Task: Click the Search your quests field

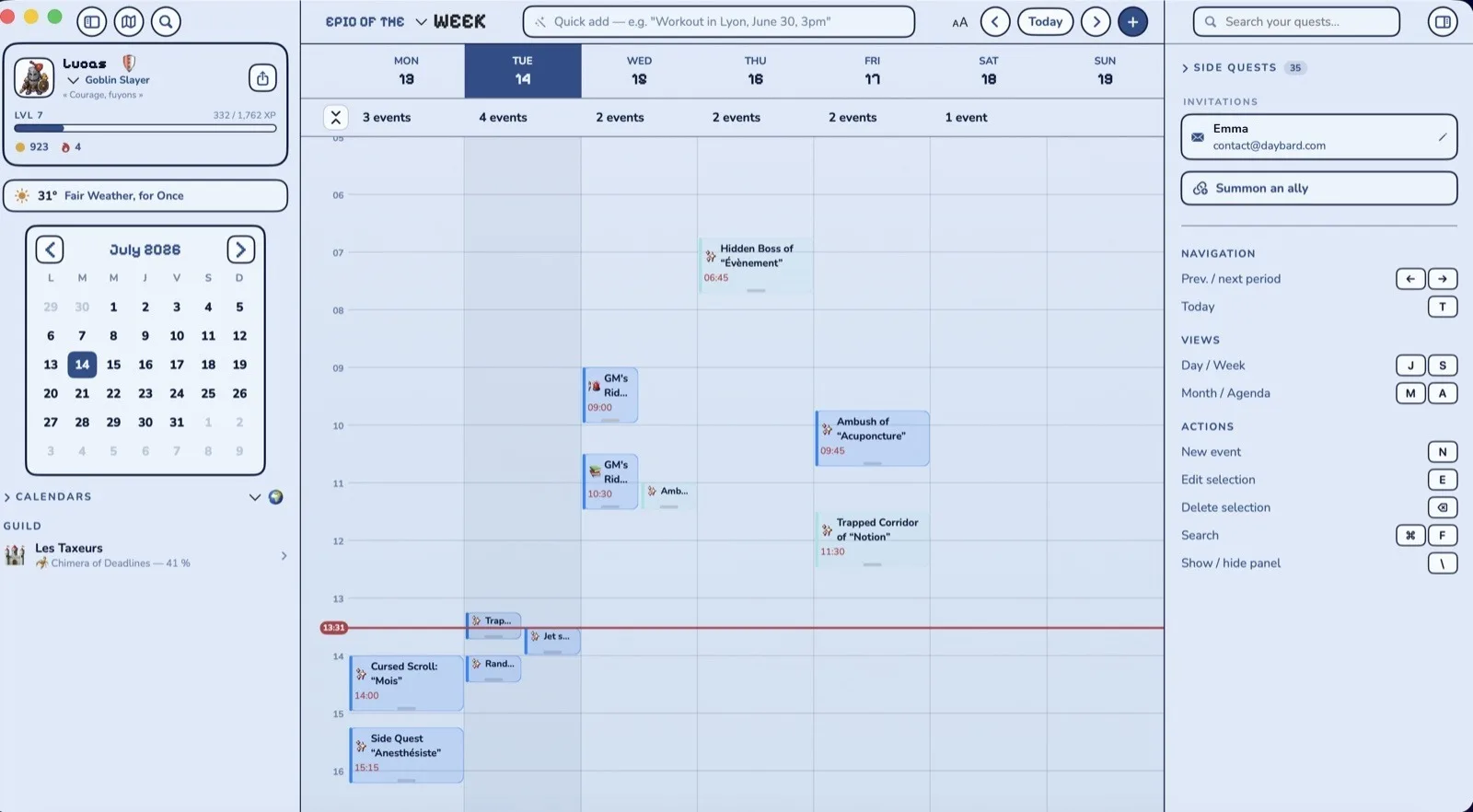Action: (1296, 21)
